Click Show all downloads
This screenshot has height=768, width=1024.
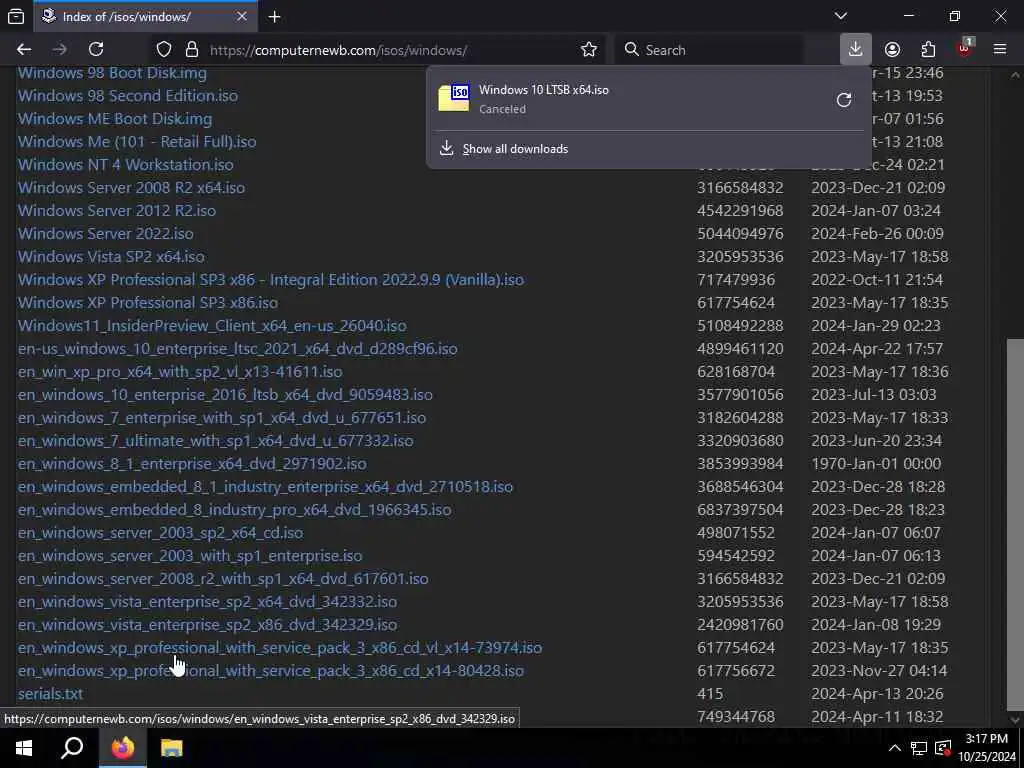click(x=515, y=149)
